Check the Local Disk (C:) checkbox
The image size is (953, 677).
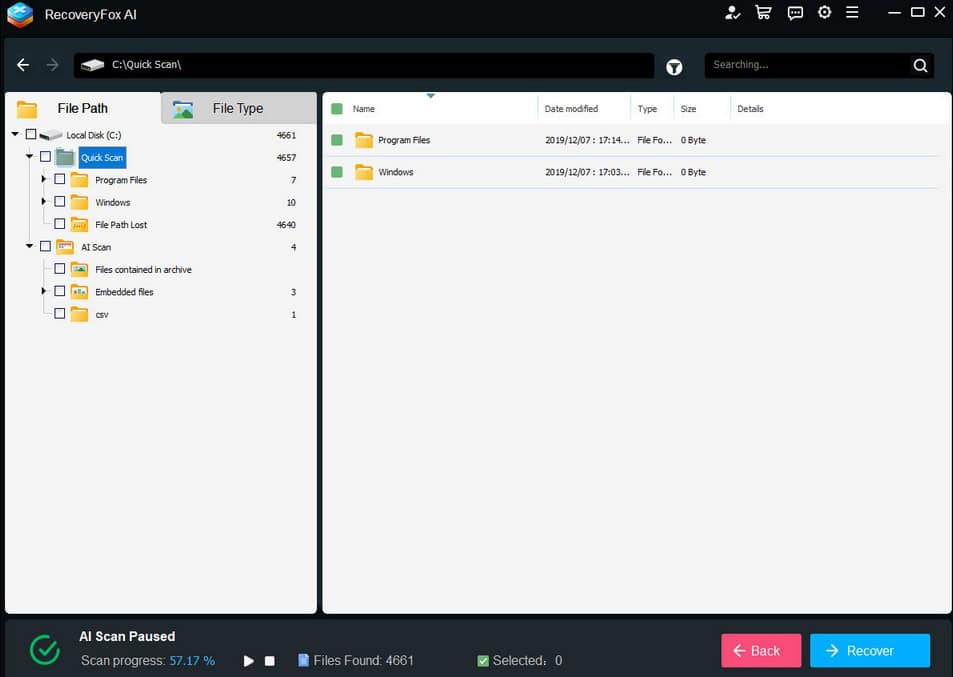31,135
